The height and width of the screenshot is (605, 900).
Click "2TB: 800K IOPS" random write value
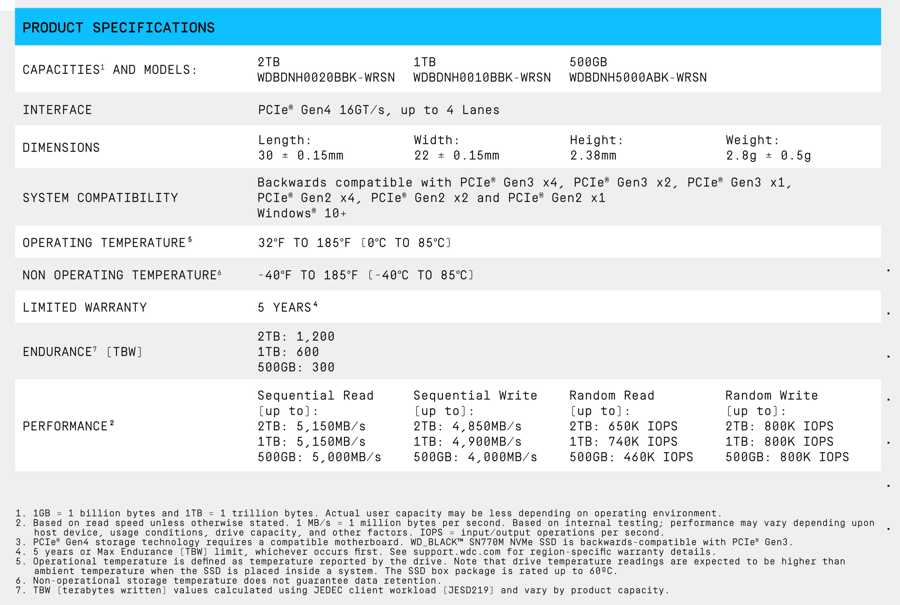(x=779, y=426)
